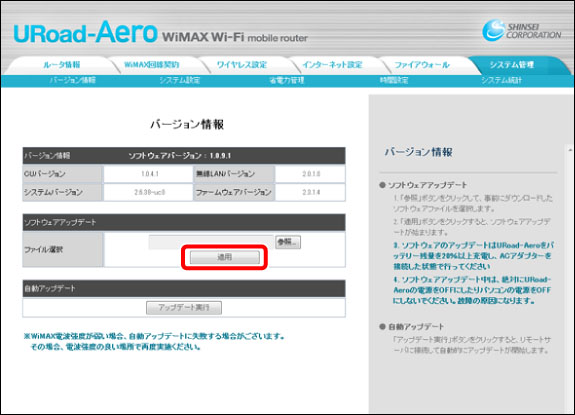This screenshot has height=415, width=575.
Task: Open the ワイヤレス設定 tab
Action: 242,65
